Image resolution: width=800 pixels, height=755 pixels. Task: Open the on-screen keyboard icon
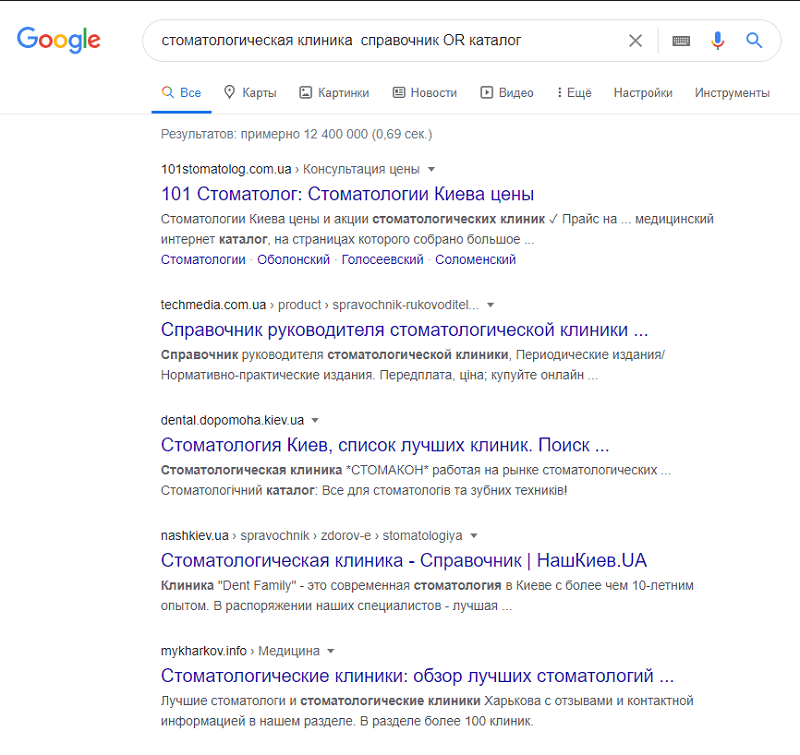click(681, 41)
